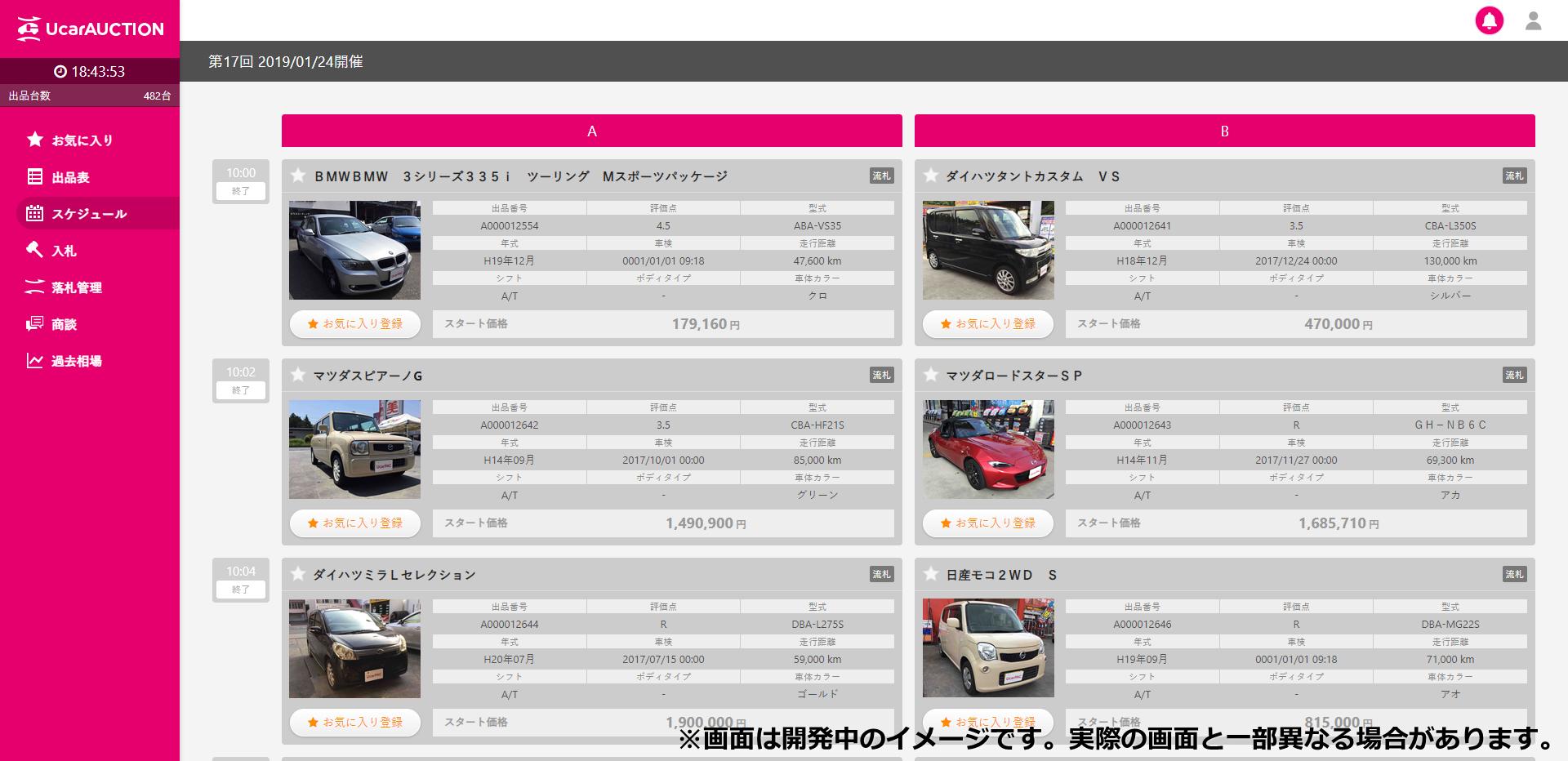Click お気に入り登録 button for ダイハツタントカスタム
This screenshot has height=761, width=1568.
coord(988,324)
